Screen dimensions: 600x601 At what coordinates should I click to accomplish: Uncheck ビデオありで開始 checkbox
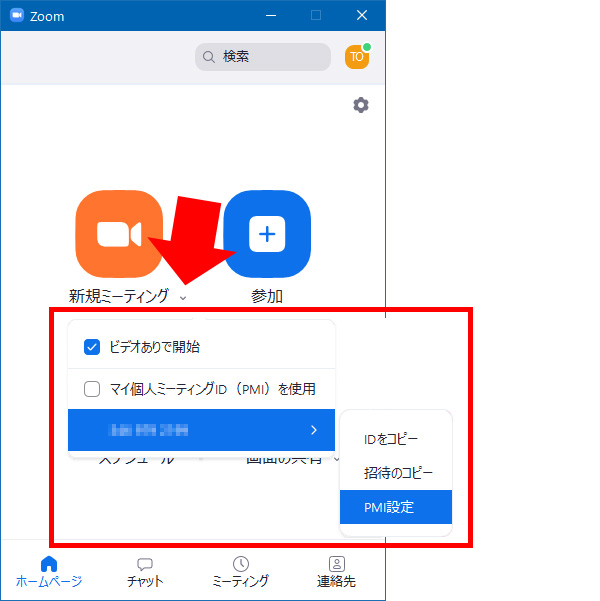tap(92, 347)
